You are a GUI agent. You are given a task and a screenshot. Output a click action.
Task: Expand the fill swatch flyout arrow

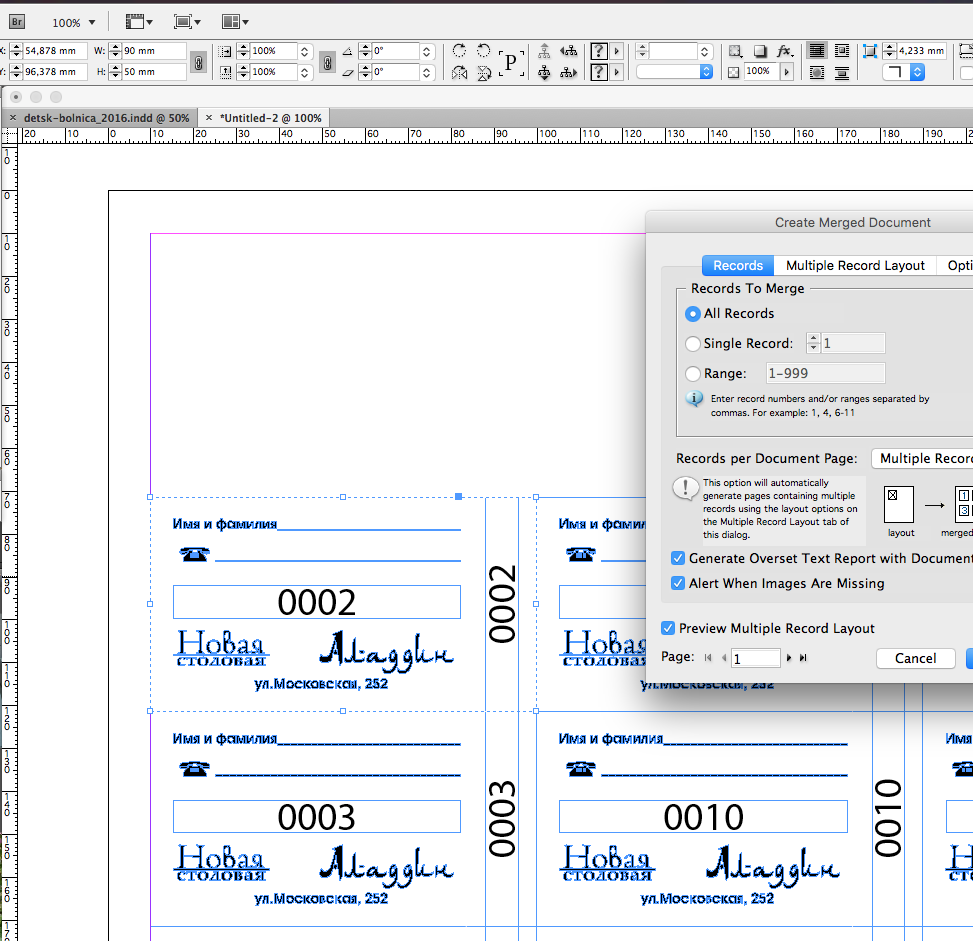click(x=617, y=51)
